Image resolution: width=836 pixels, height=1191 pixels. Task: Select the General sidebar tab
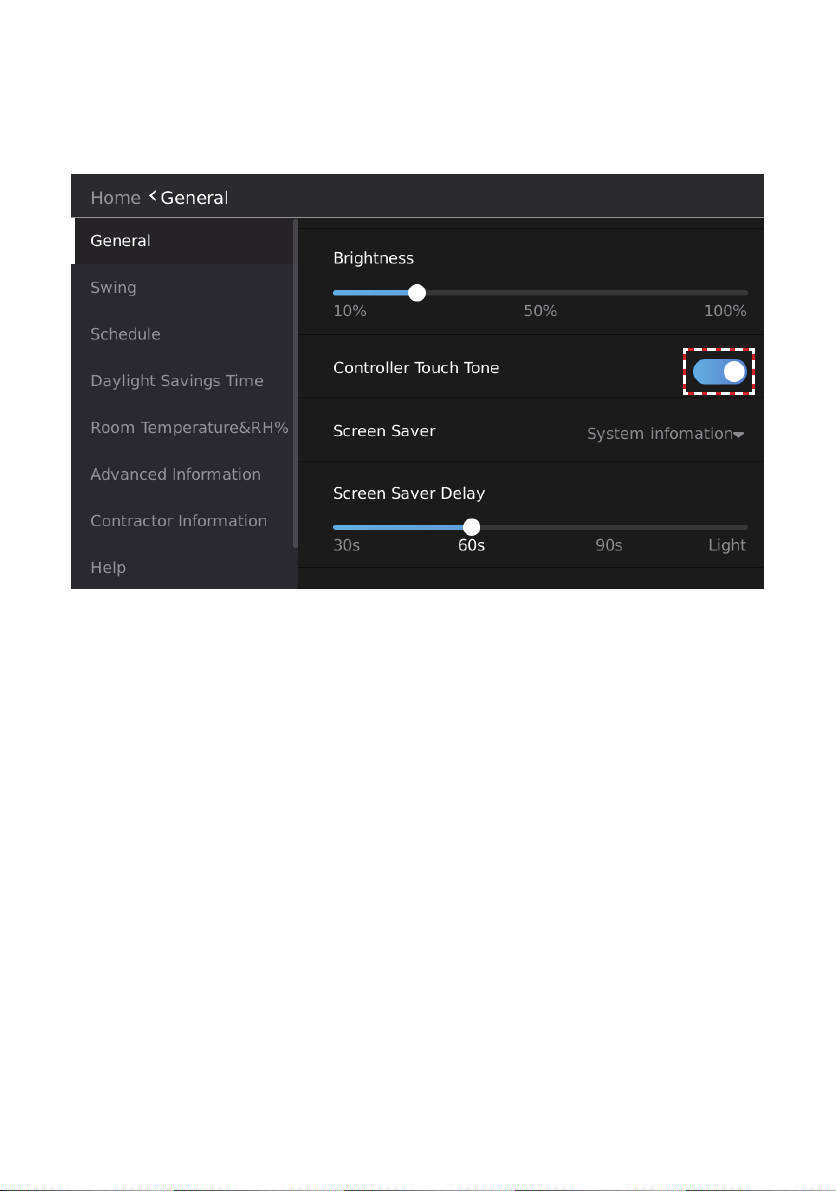click(x=183, y=241)
